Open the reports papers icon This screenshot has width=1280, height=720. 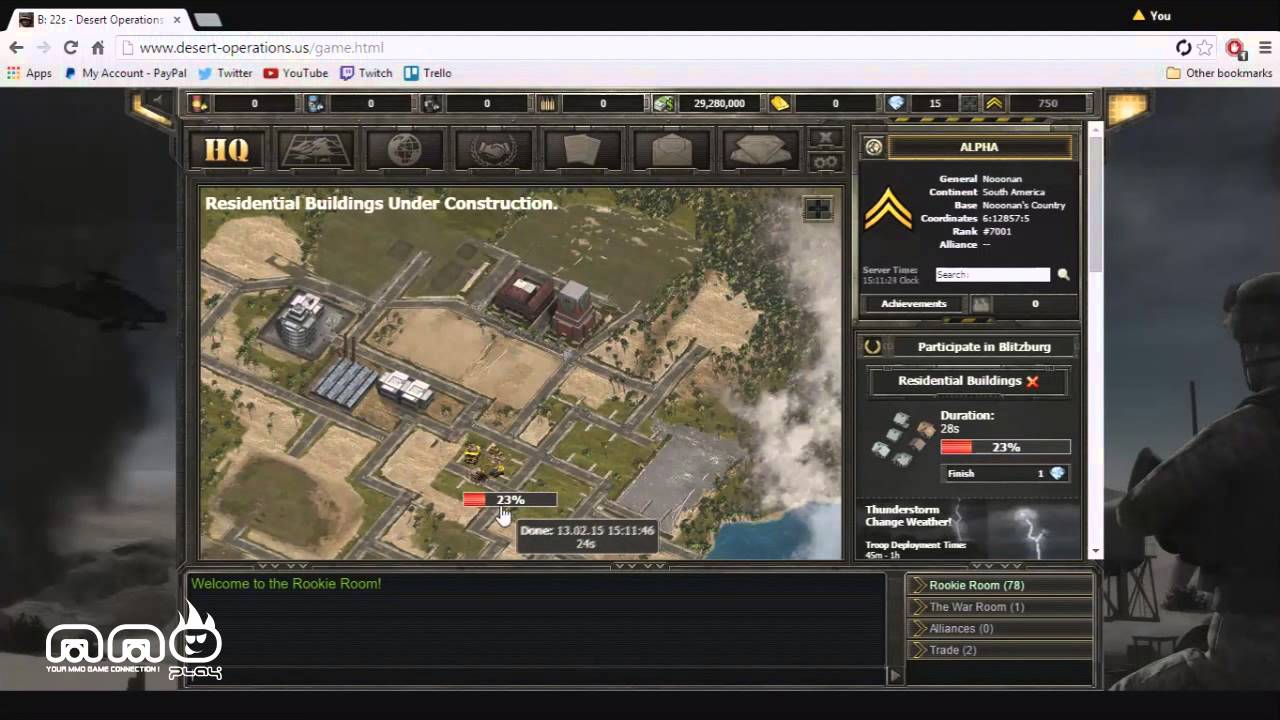point(582,150)
